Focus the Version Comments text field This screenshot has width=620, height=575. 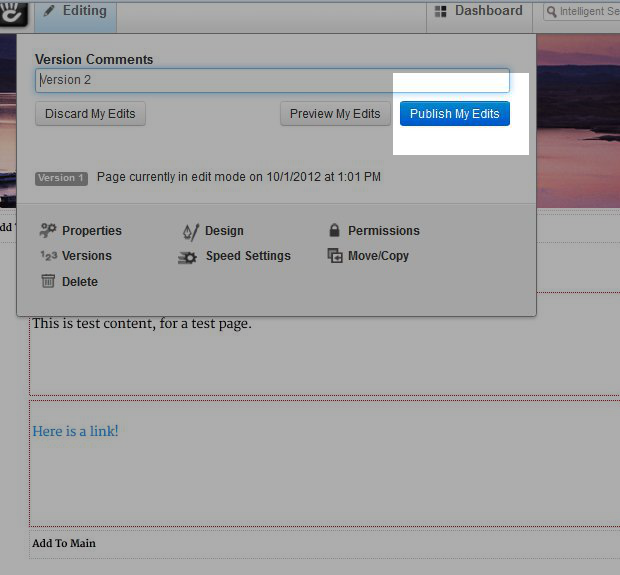click(272, 80)
